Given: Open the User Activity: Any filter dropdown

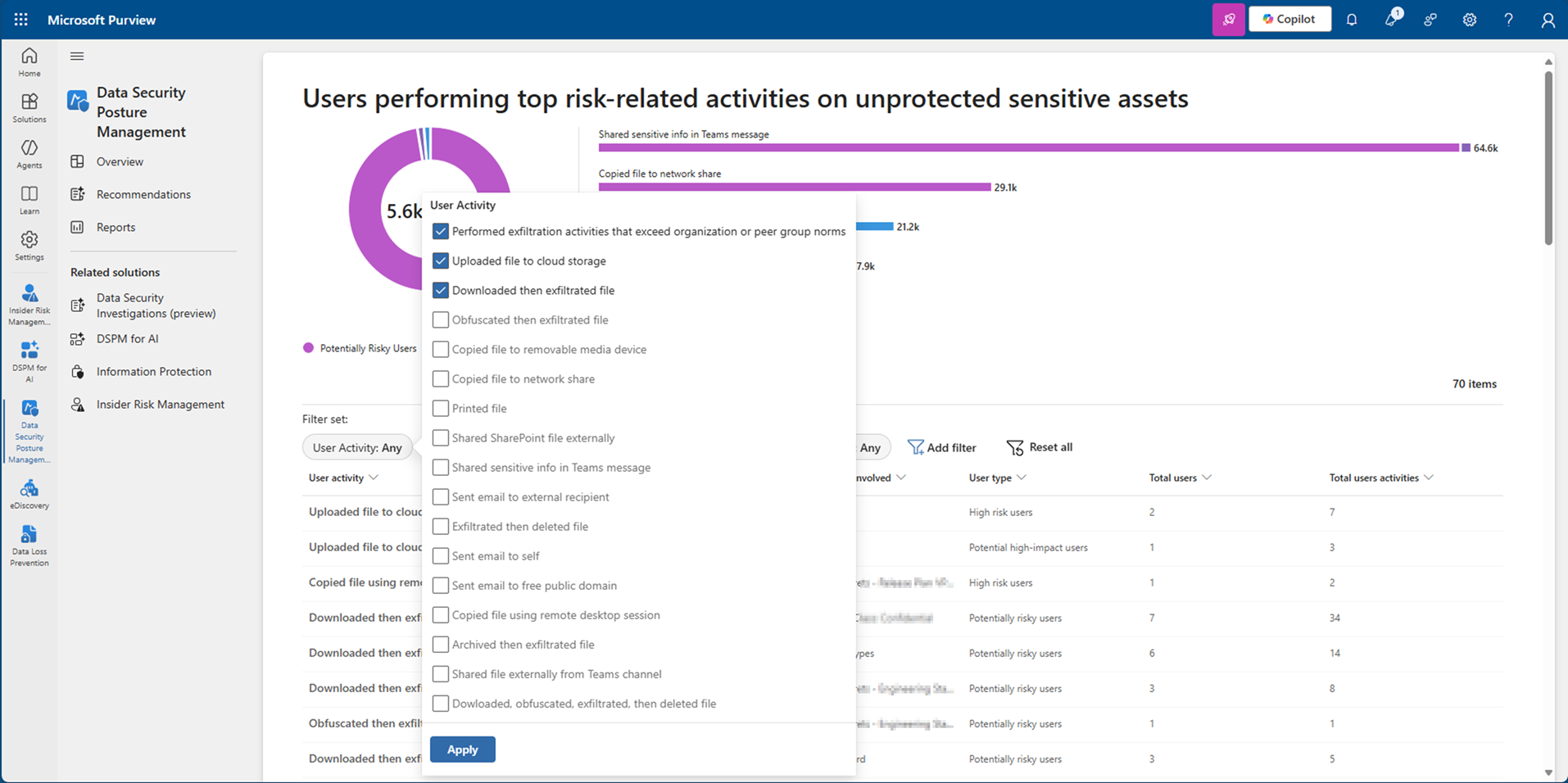Looking at the screenshot, I should [x=357, y=448].
